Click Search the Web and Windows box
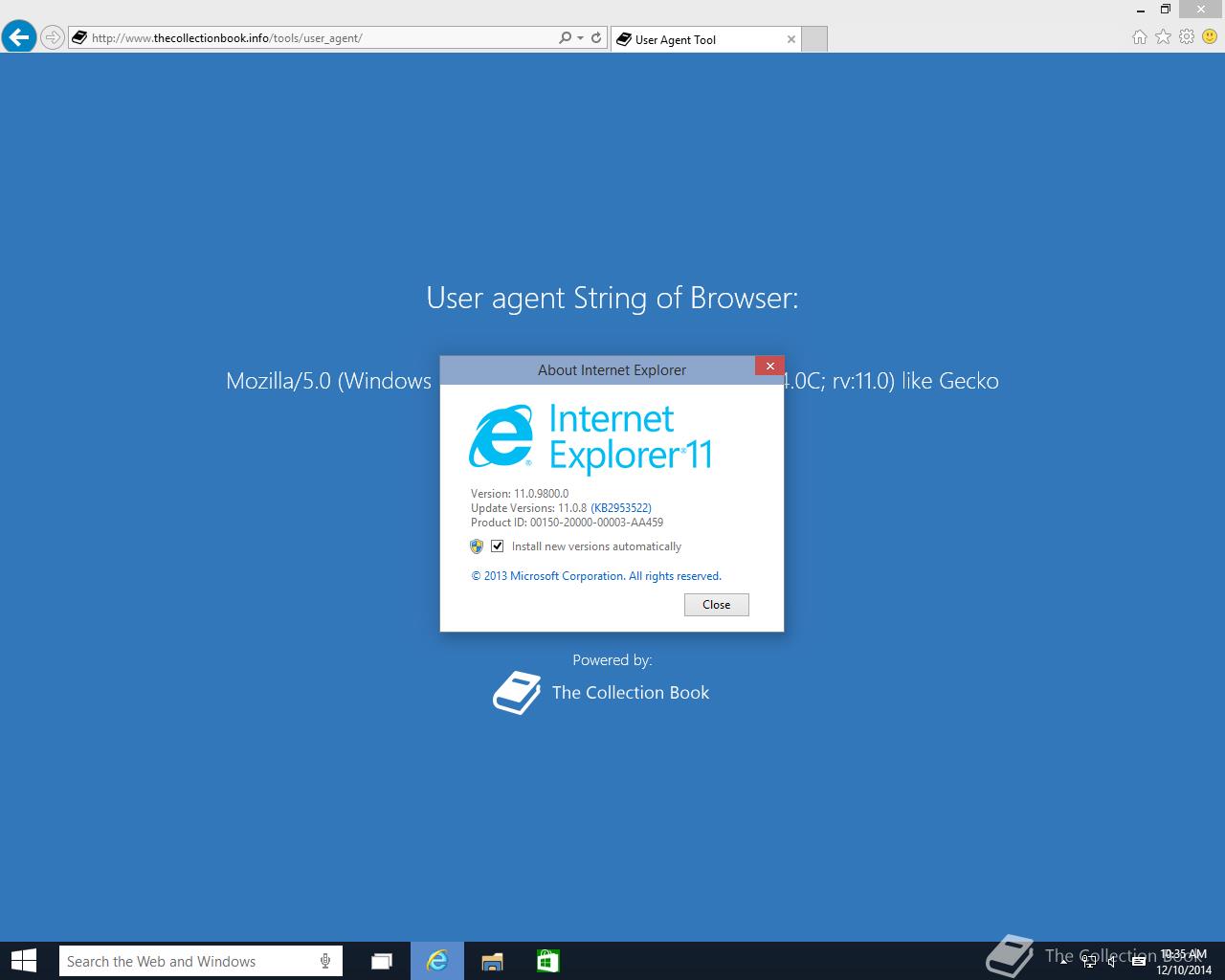The image size is (1225, 980). (x=200, y=961)
